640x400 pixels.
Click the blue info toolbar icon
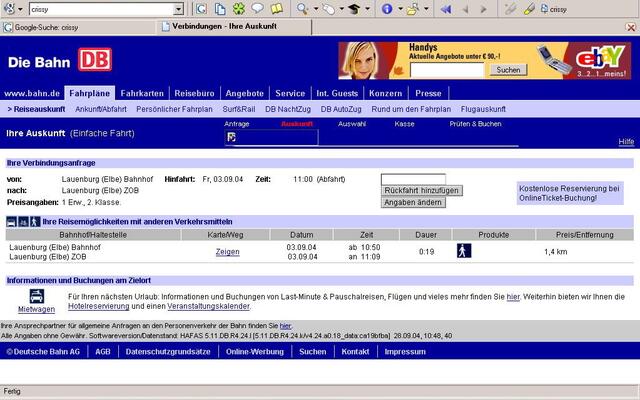pos(387,9)
